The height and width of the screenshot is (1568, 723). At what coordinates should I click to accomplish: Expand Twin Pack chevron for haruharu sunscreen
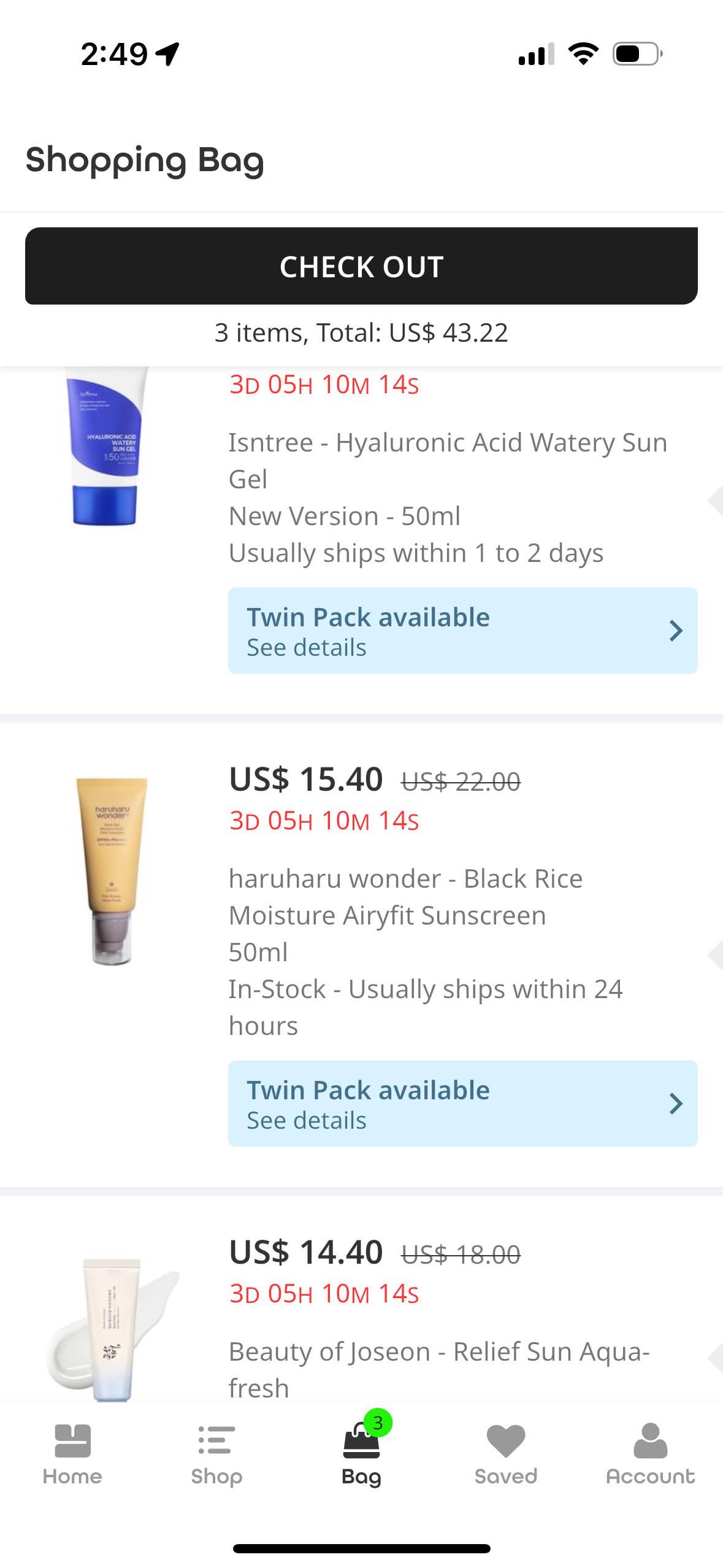pyautogui.click(x=676, y=1104)
